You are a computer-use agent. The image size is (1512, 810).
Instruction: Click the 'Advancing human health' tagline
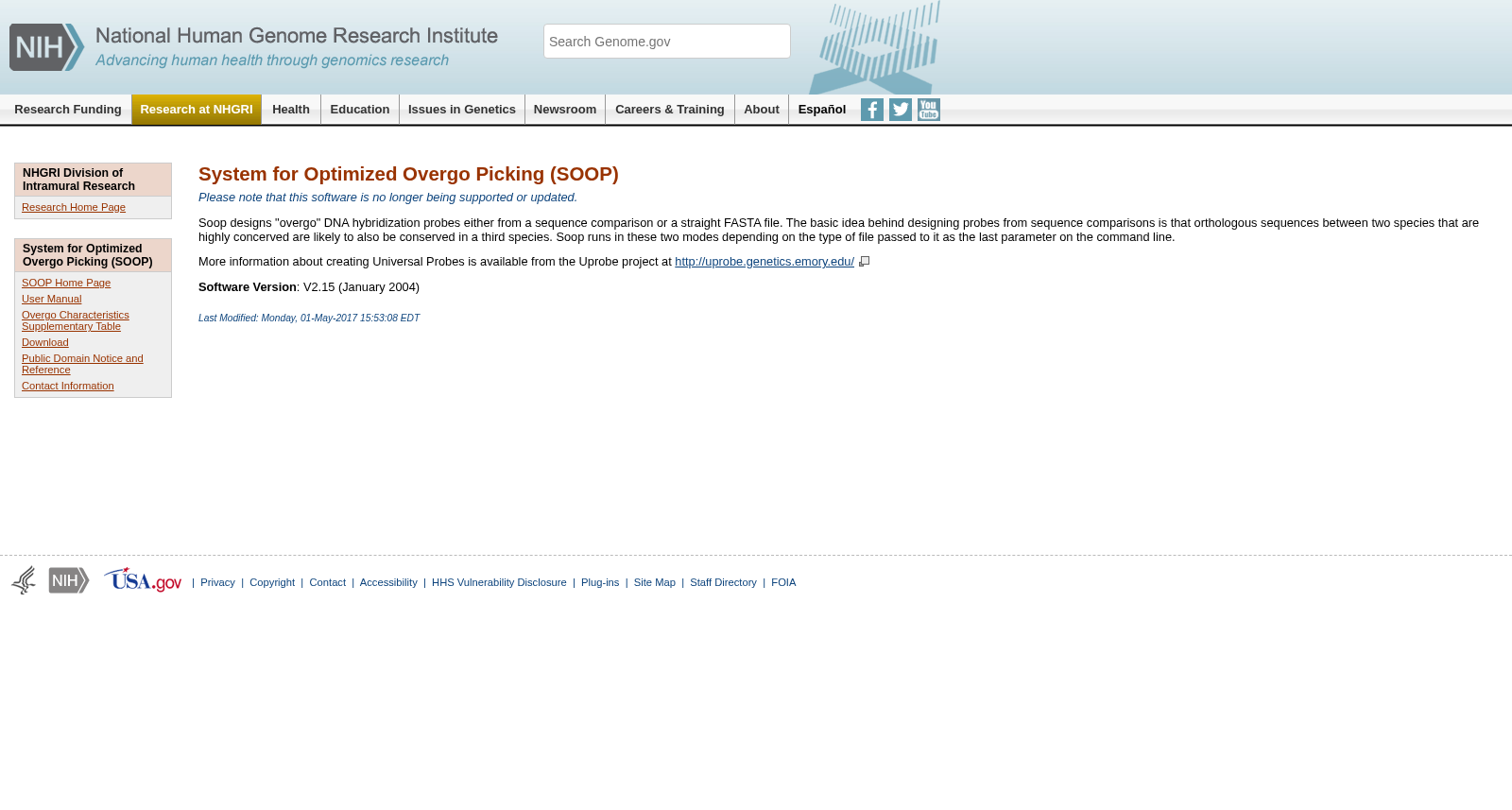pyautogui.click(x=272, y=60)
